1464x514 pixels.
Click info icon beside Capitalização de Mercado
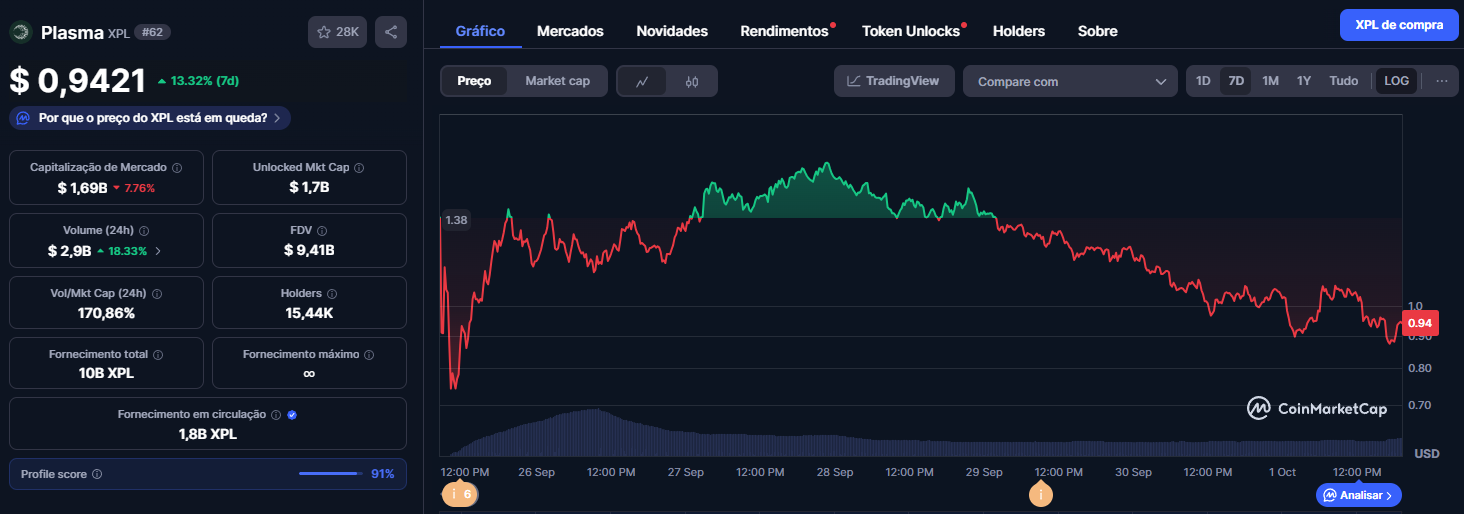(177, 168)
